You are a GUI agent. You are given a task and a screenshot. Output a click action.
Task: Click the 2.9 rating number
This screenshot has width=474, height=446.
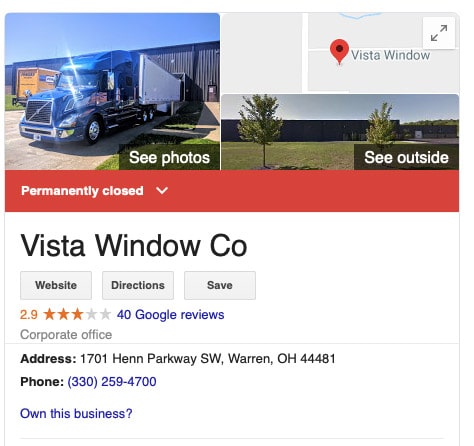pos(29,315)
